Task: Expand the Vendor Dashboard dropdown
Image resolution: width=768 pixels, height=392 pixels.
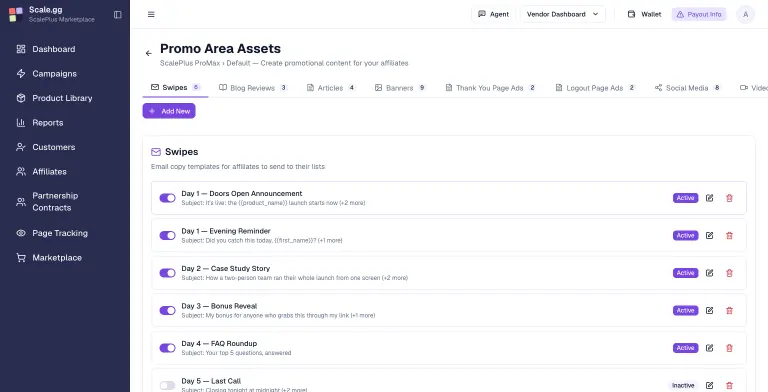Action: point(563,14)
